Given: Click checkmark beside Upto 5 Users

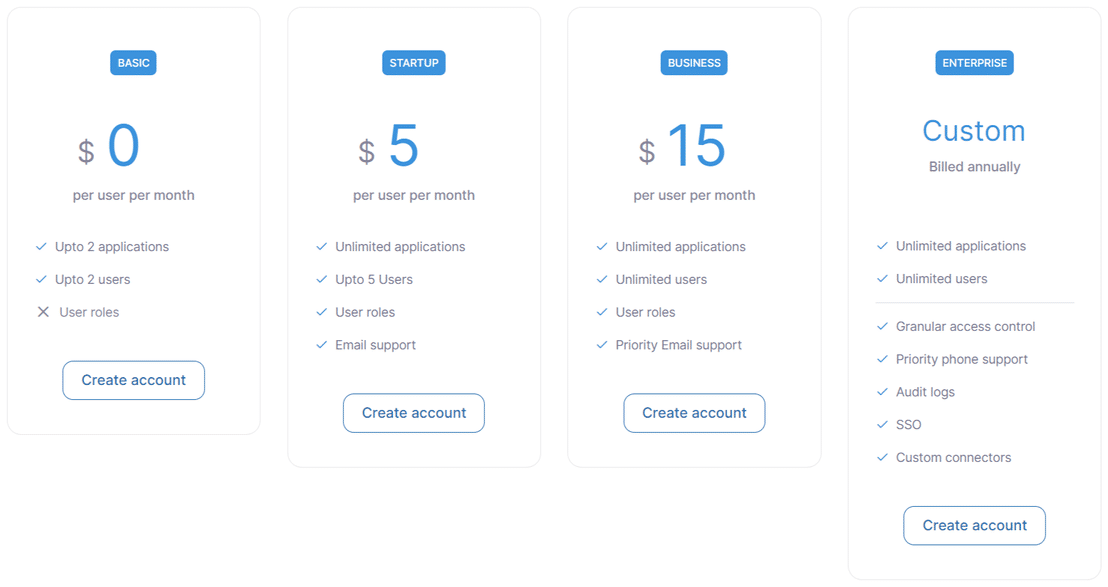Looking at the screenshot, I should click(x=321, y=279).
